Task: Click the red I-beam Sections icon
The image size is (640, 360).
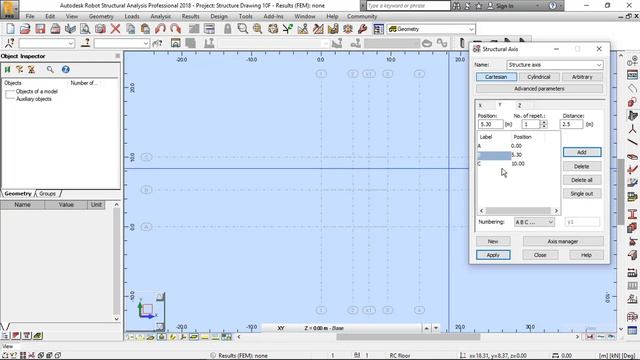Action: click(632, 213)
